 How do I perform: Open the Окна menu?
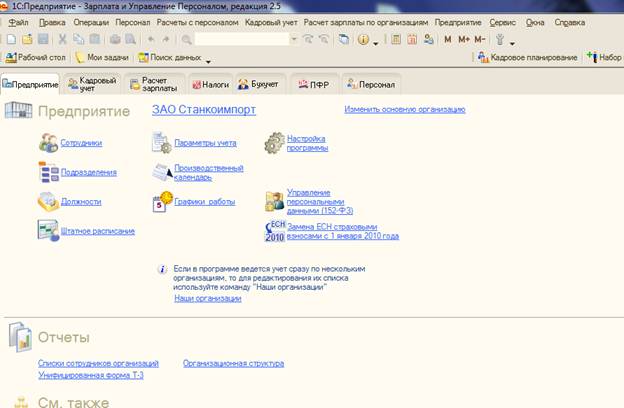tap(535, 22)
